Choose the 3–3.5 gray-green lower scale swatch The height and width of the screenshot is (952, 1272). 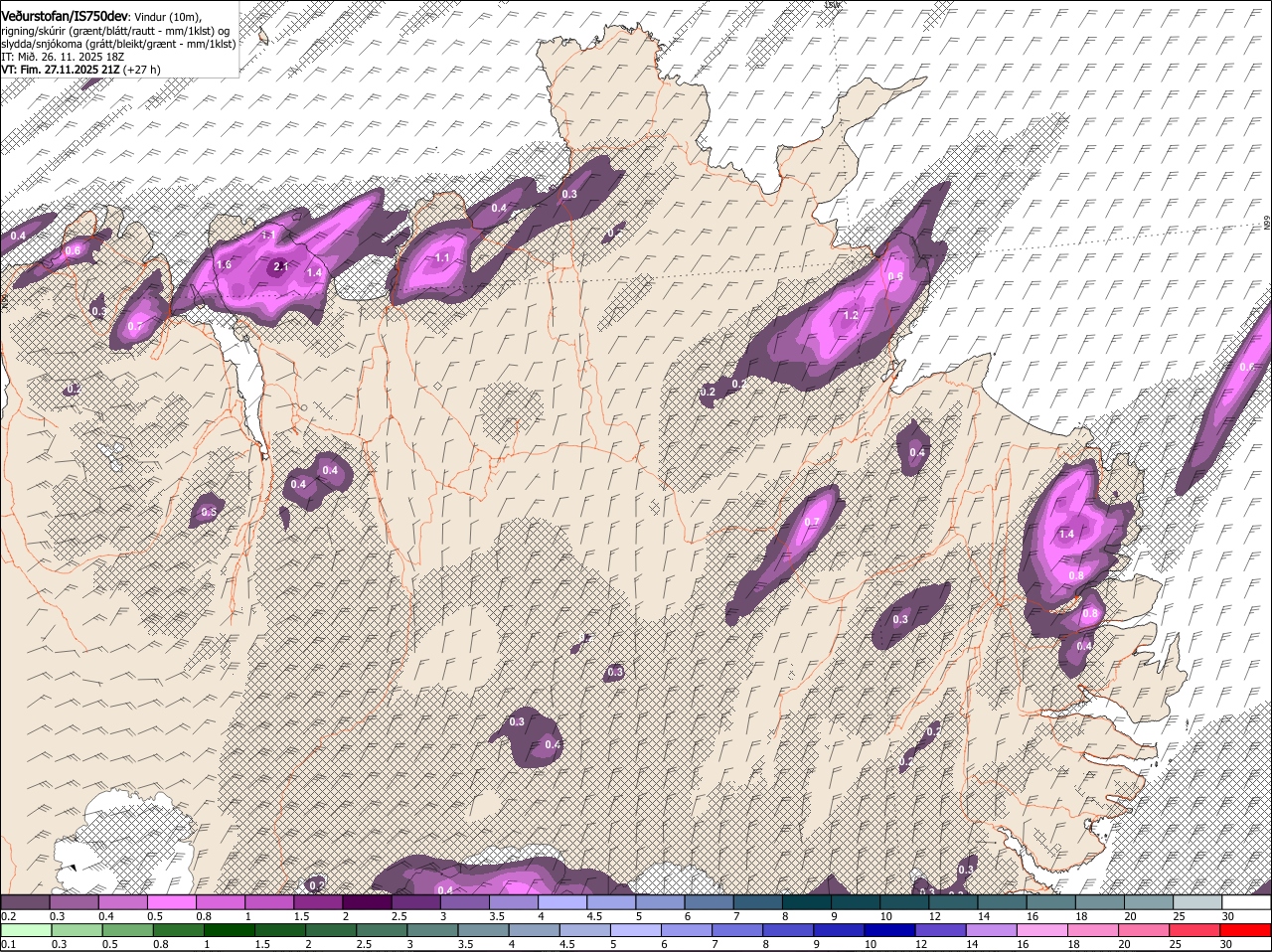433,930
